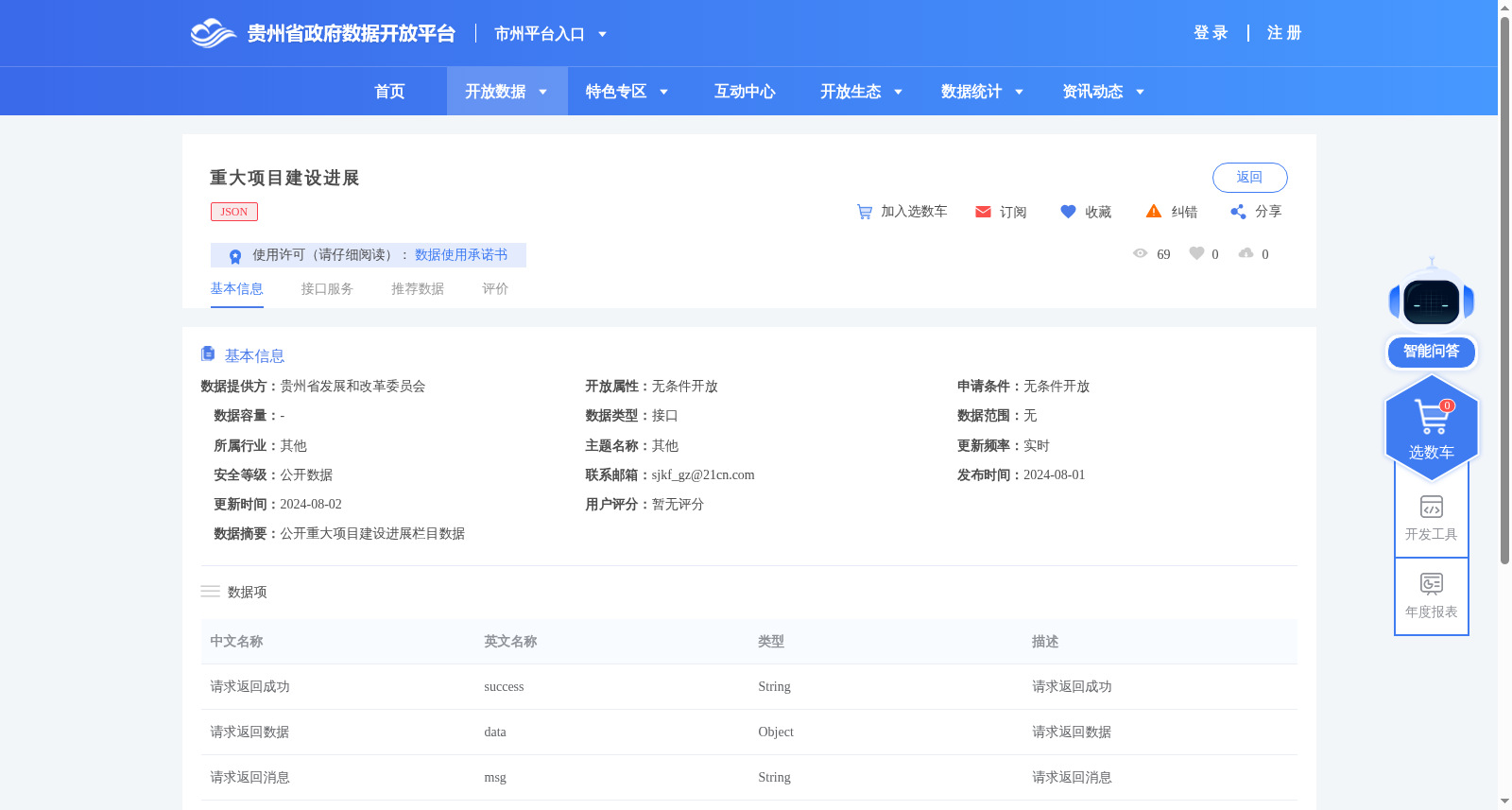Screen dimensions: 1512x810
Task: Click the update time value 2024-08-02
Action: coord(311,505)
